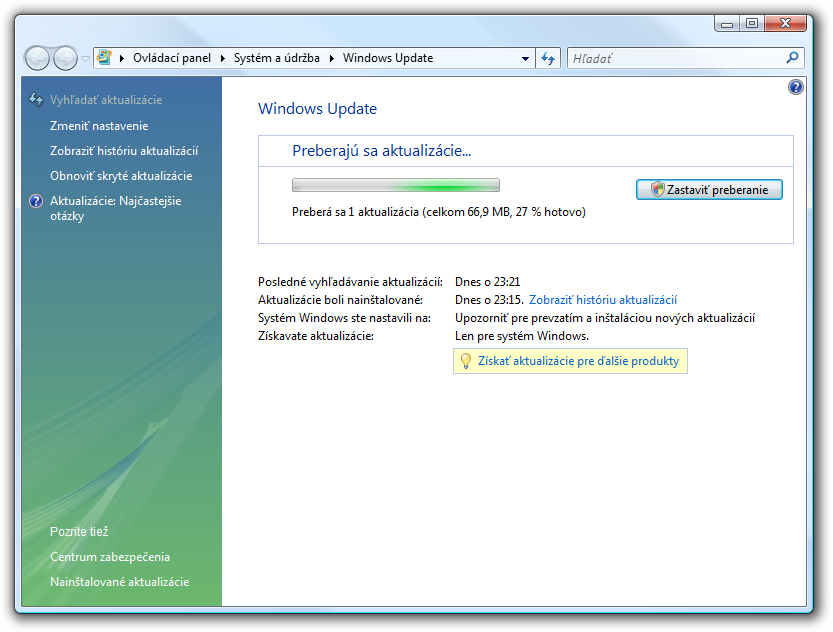Screen dimensions: 833x632
Task: Click the question mark icon beside Najčastejšie otázky
Action: pyautogui.click(x=36, y=201)
